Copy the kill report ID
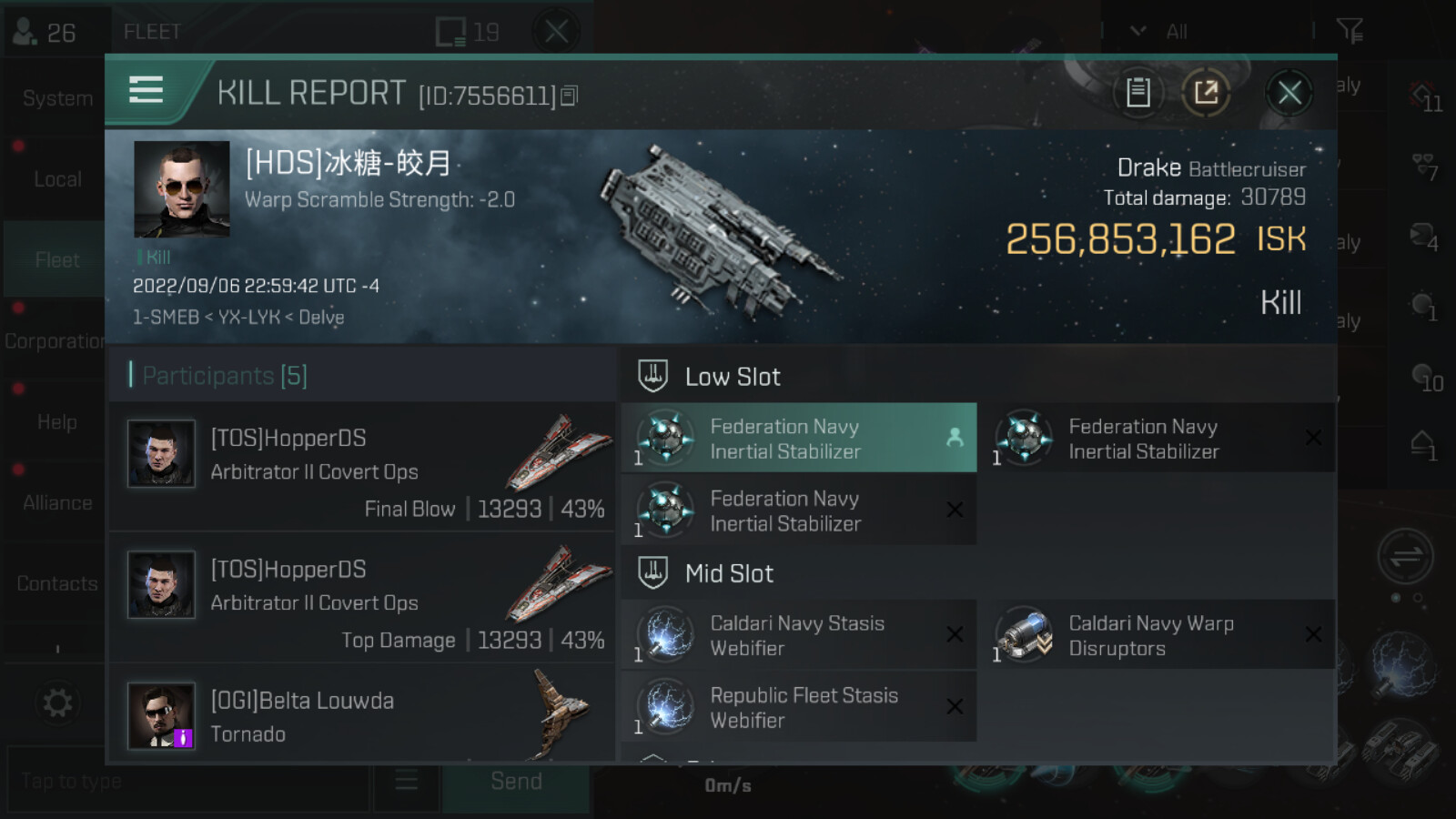This screenshot has height=819, width=1456. tap(569, 96)
